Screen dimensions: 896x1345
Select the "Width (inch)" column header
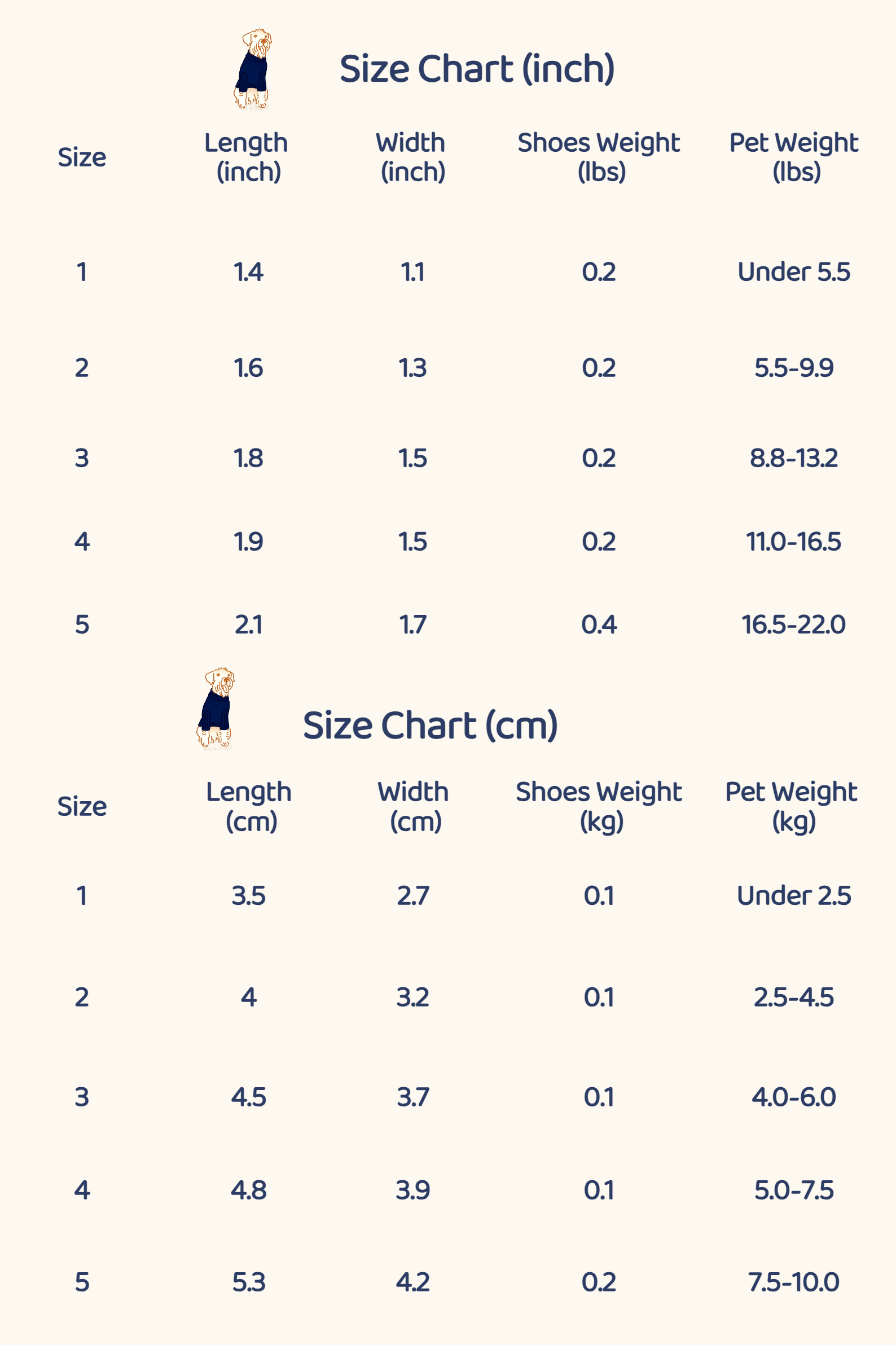click(411, 157)
